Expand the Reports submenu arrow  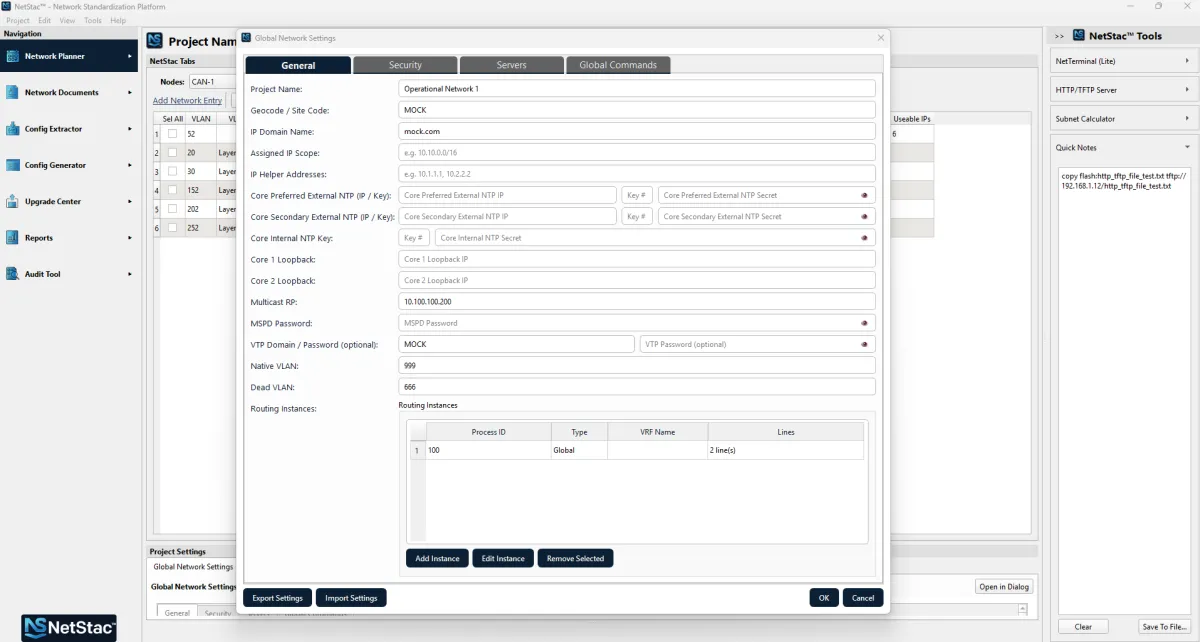coord(130,238)
